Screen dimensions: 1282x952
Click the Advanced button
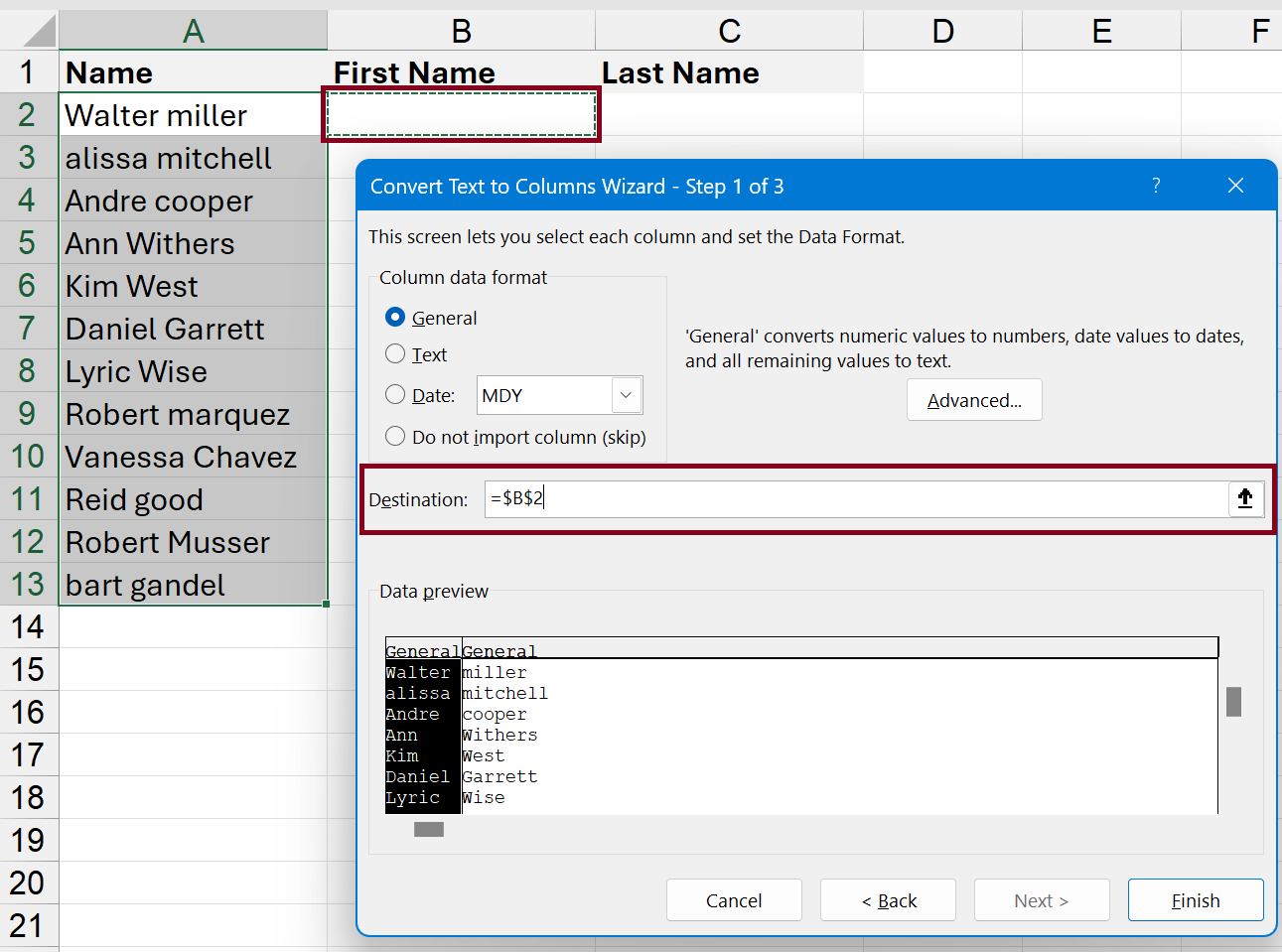[974, 399]
